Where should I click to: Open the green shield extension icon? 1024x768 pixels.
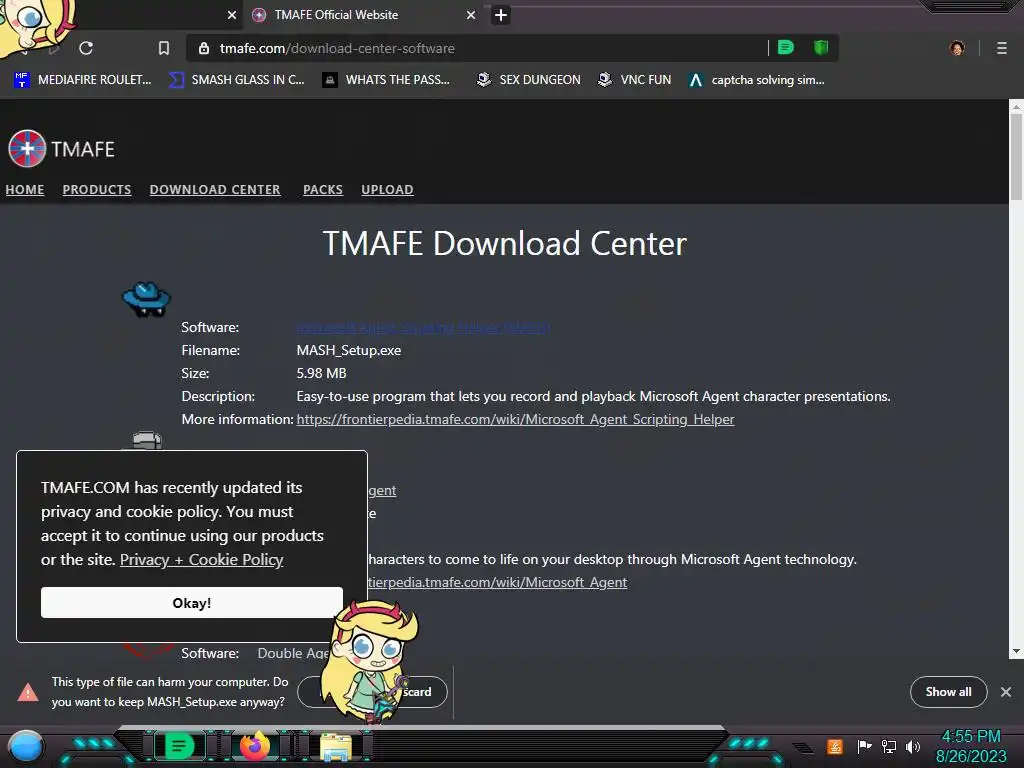821,48
